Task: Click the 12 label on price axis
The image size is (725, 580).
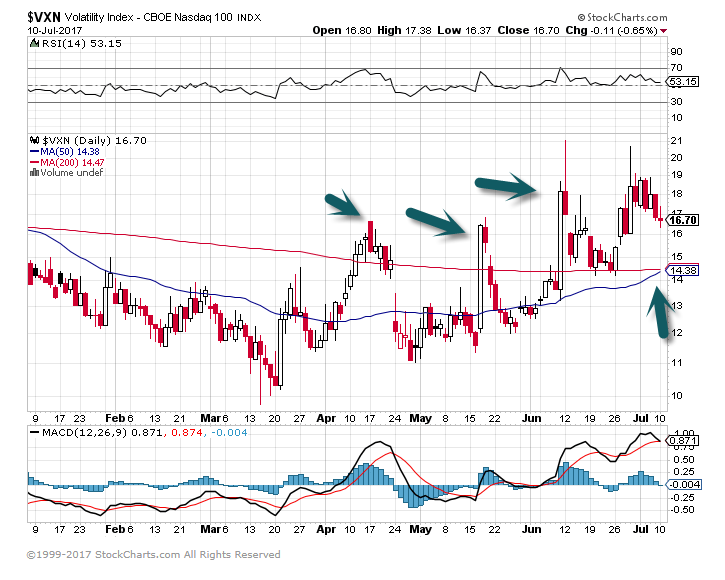Action: coord(676,333)
